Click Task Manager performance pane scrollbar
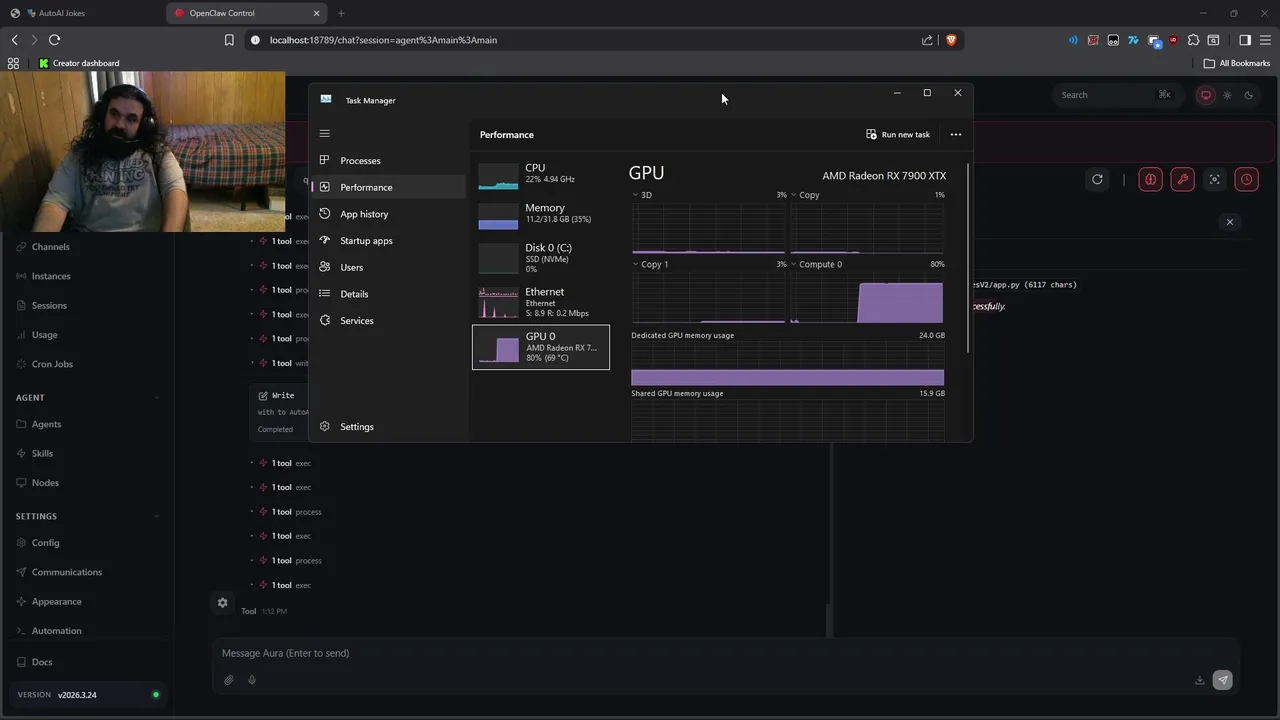This screenshot has width=1280, height=720. pyautogui.click(x=968, y=258)
